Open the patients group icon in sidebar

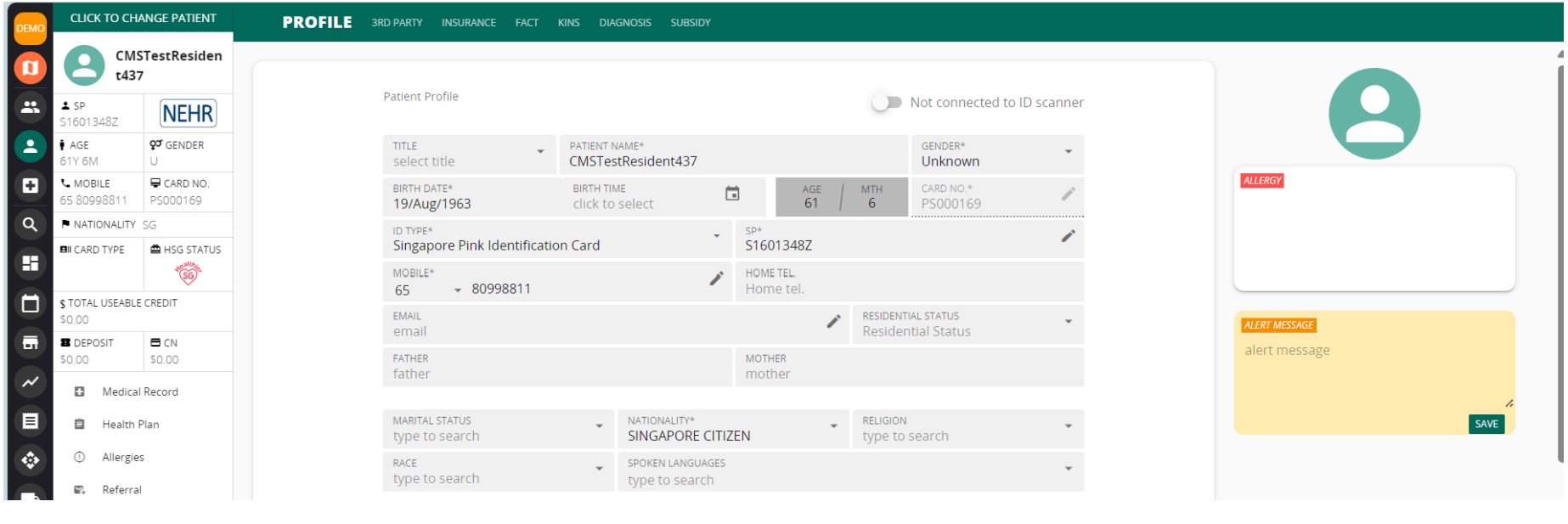coord(30,107)
